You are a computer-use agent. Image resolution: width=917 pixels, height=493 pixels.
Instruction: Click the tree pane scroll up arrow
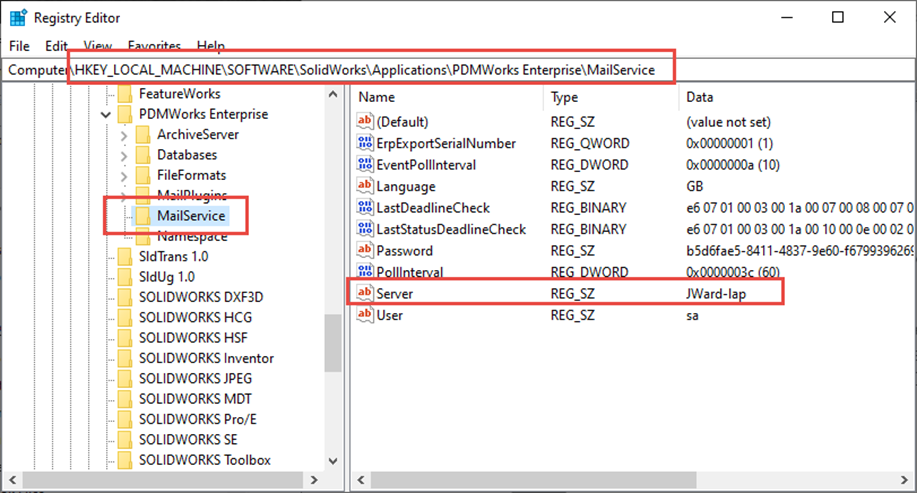333,94
